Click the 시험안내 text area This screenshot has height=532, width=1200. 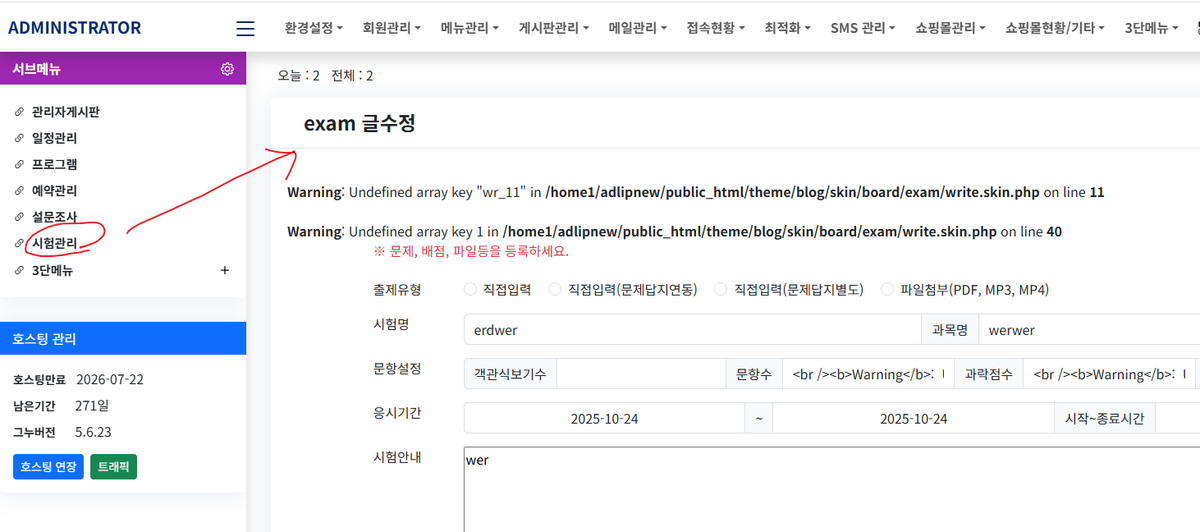pos(830,490)
